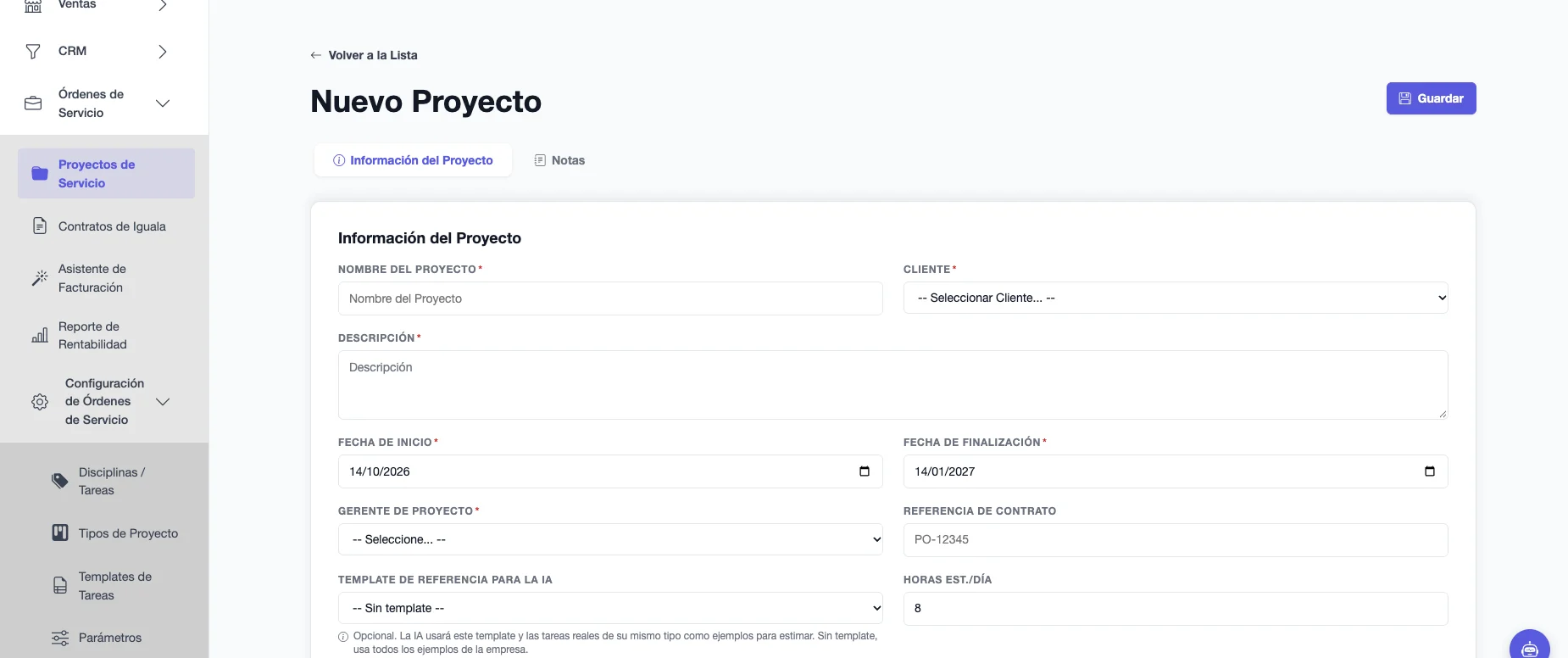
Task: Click the Parámetros sliders icon
Action: (60, 638)
